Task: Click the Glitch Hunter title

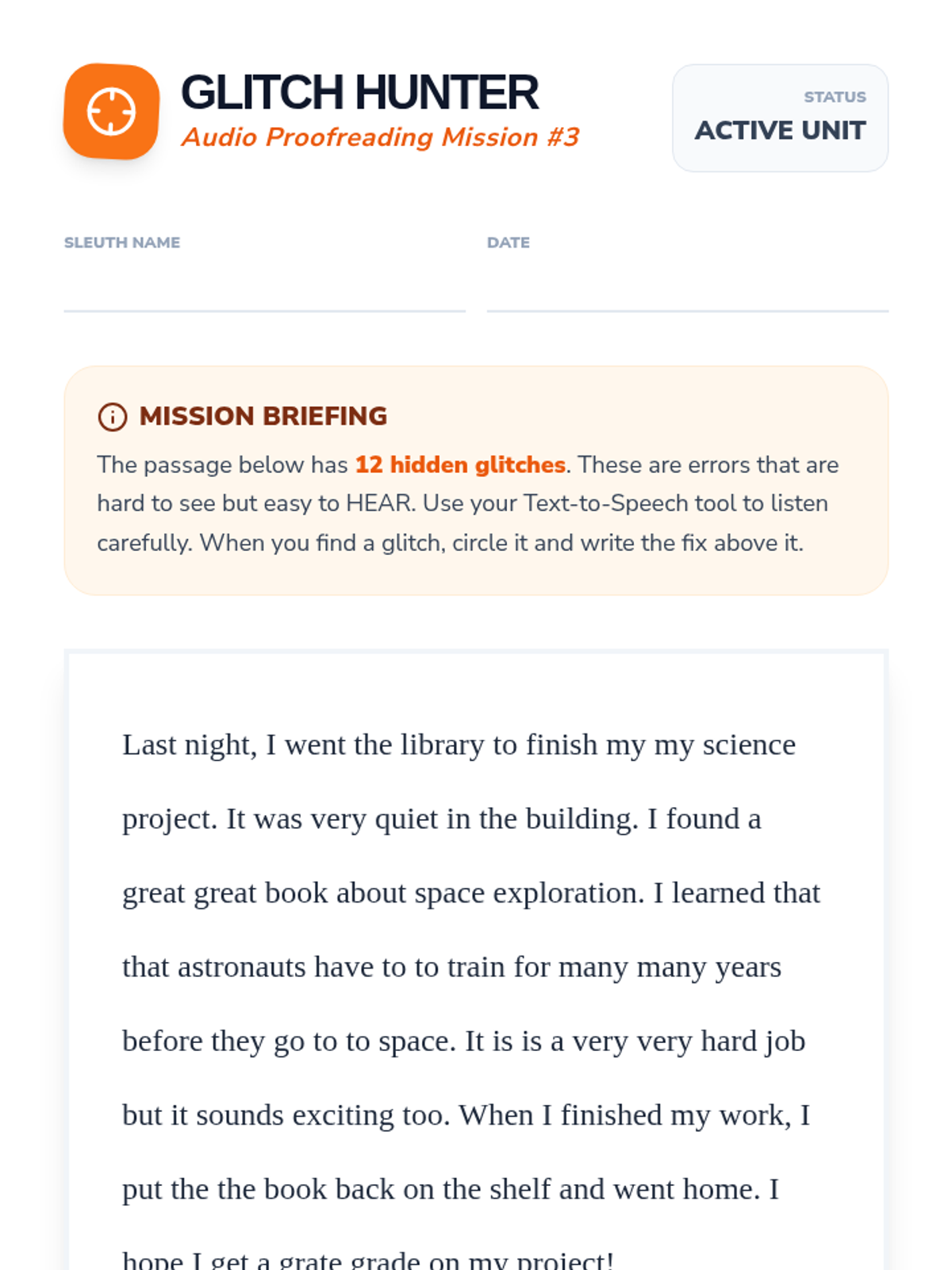Action: pos(359,92)
